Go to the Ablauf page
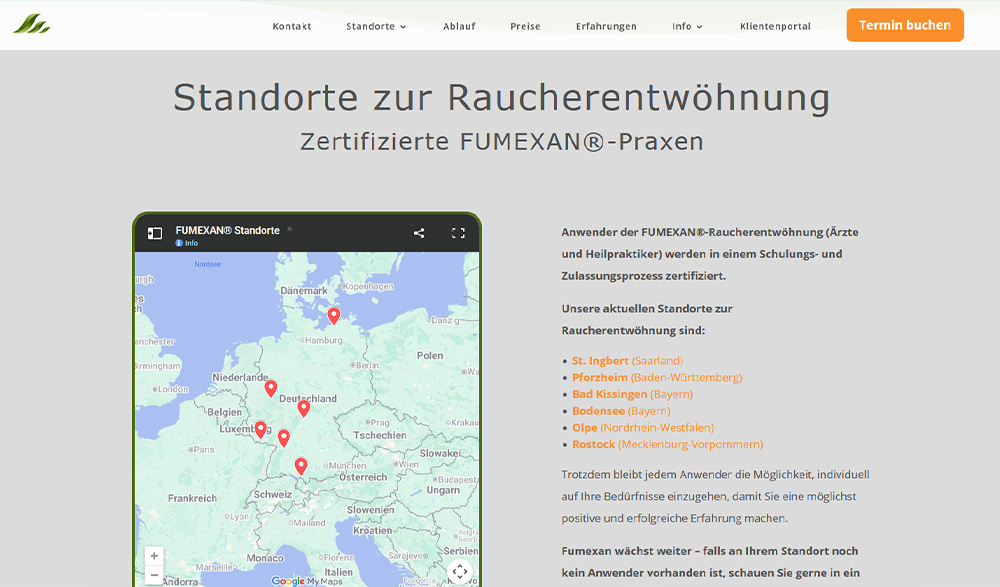The image size is (1000, 587). (459, 26)
